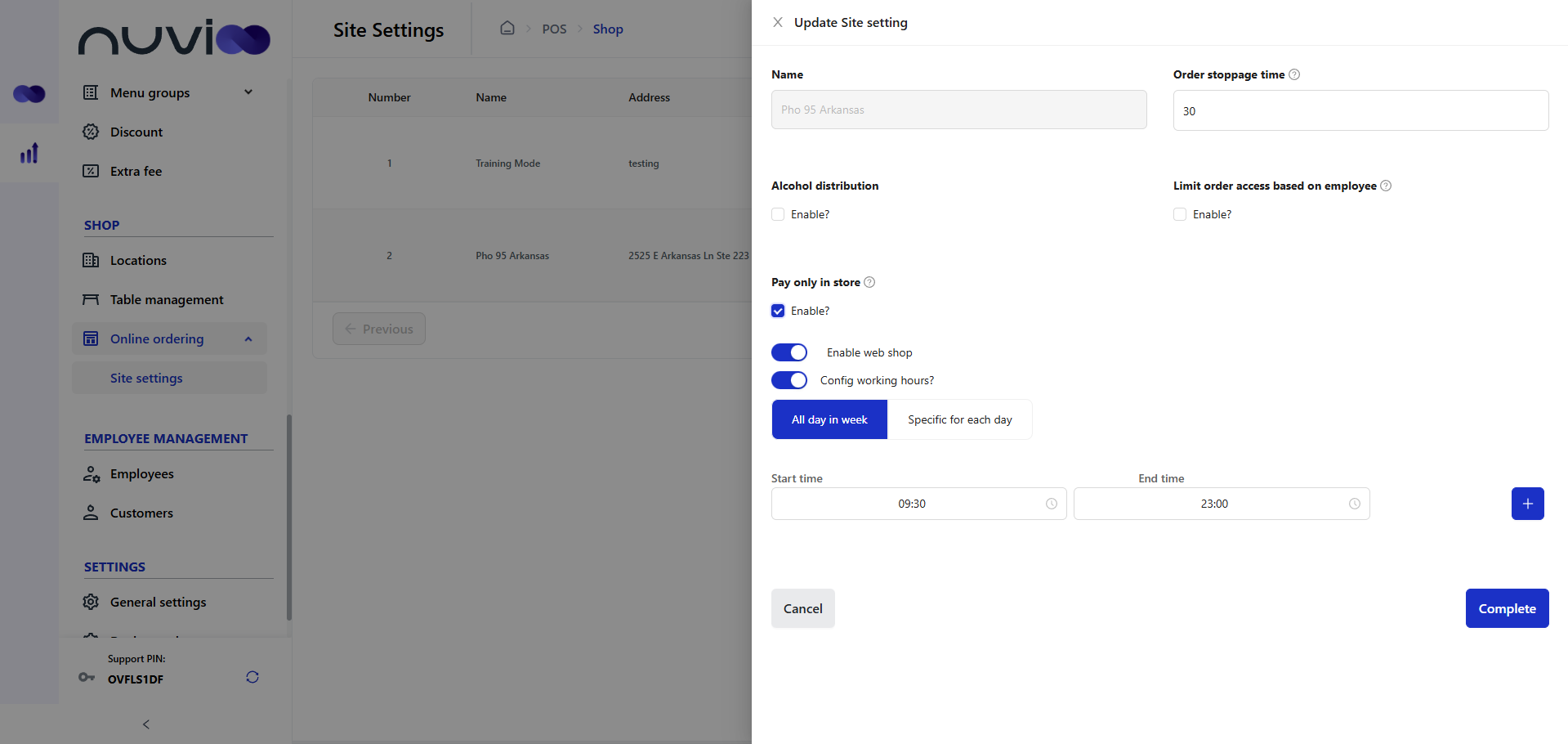
Task: Enable Alcohol distribution checkbox
Action: tap(777, 213)
